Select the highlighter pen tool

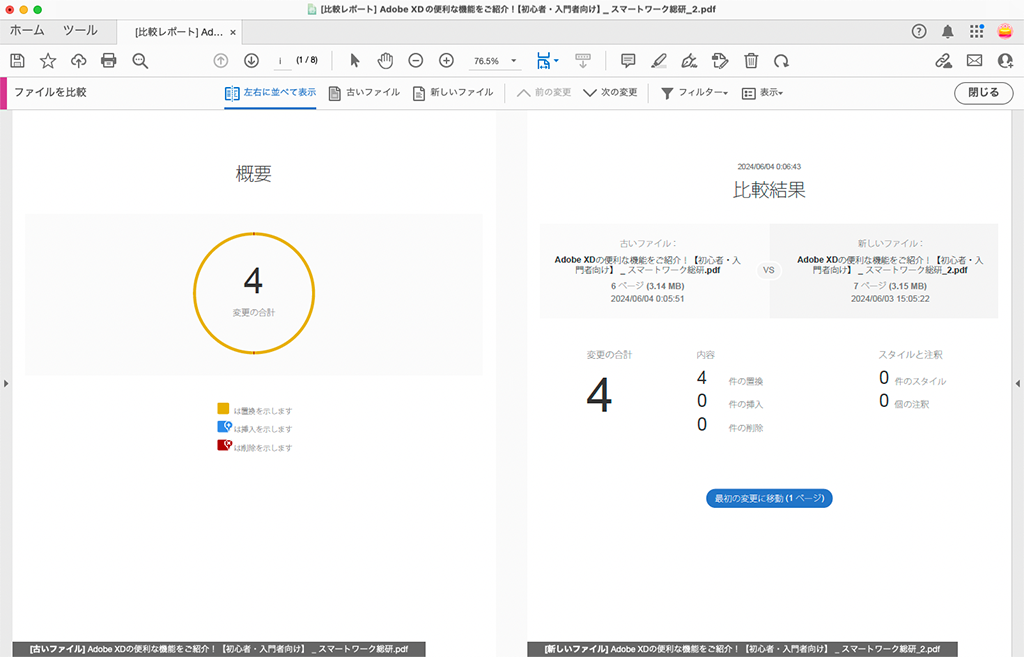coord(659,61)
